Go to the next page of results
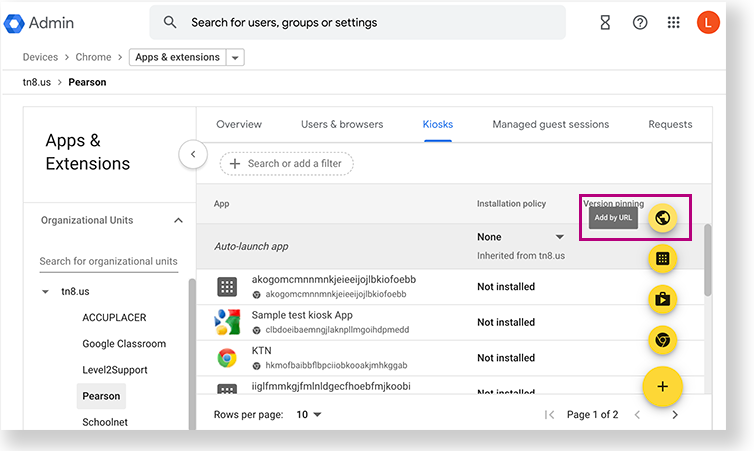The height and width of the screenshot is (451, 754). 675,414
